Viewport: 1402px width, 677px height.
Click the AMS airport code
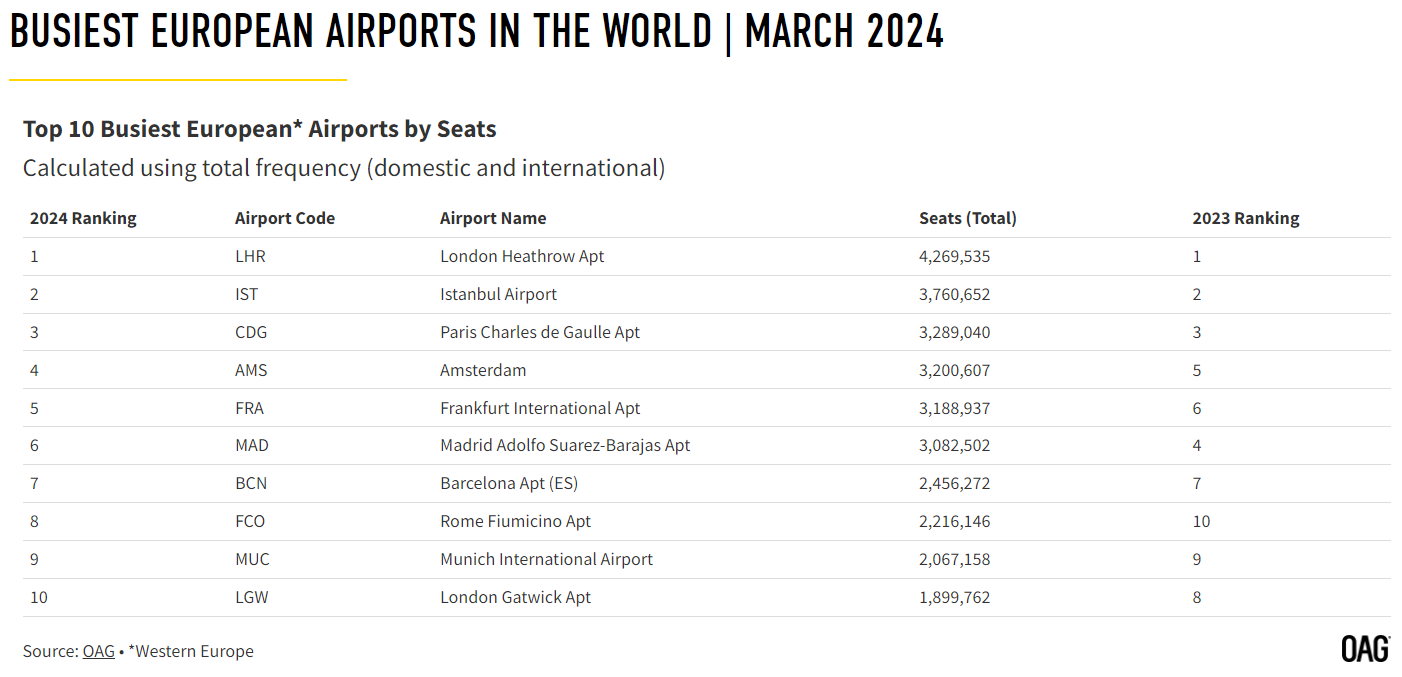(251, 370)
